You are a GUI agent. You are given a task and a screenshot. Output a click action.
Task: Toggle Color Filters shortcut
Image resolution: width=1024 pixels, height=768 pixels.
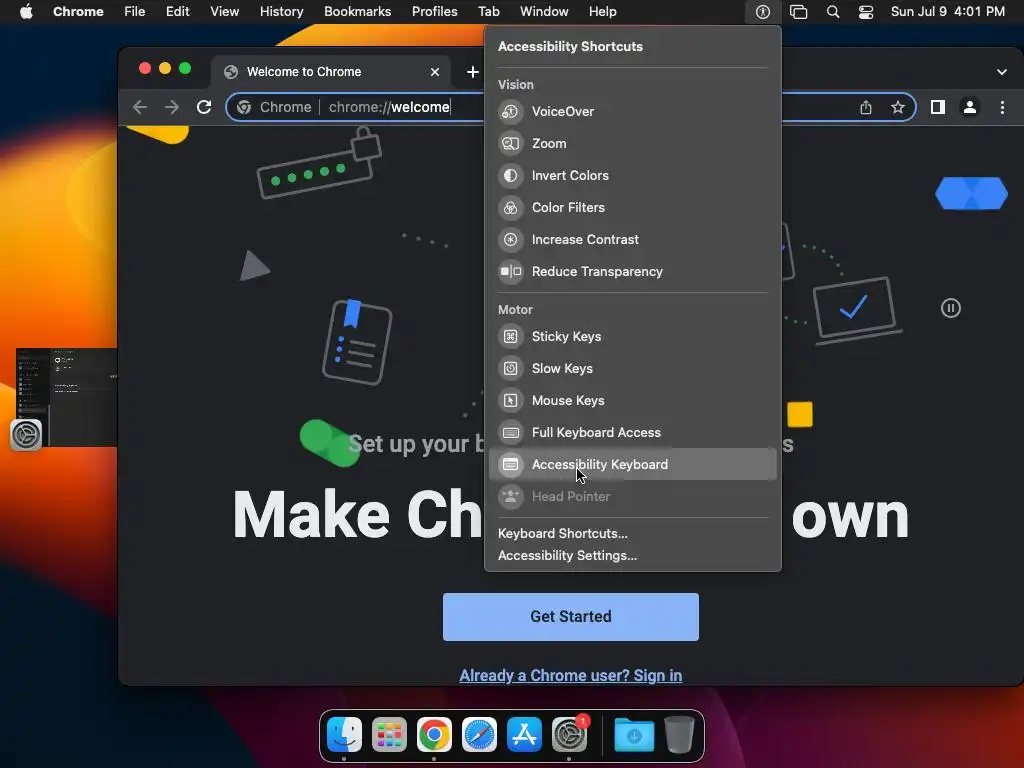pos(632,207)
